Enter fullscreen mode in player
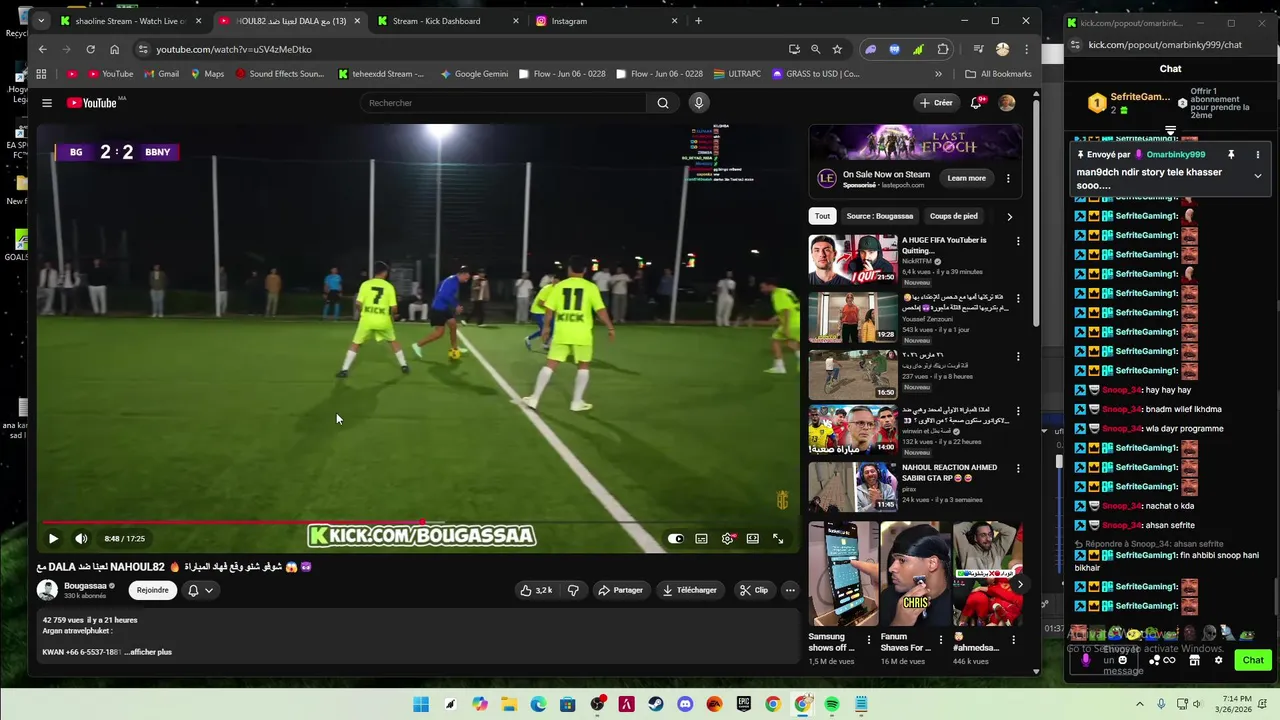Viewport: 1280px width, 720px height. pyautogui.click(x=778, y=539)
